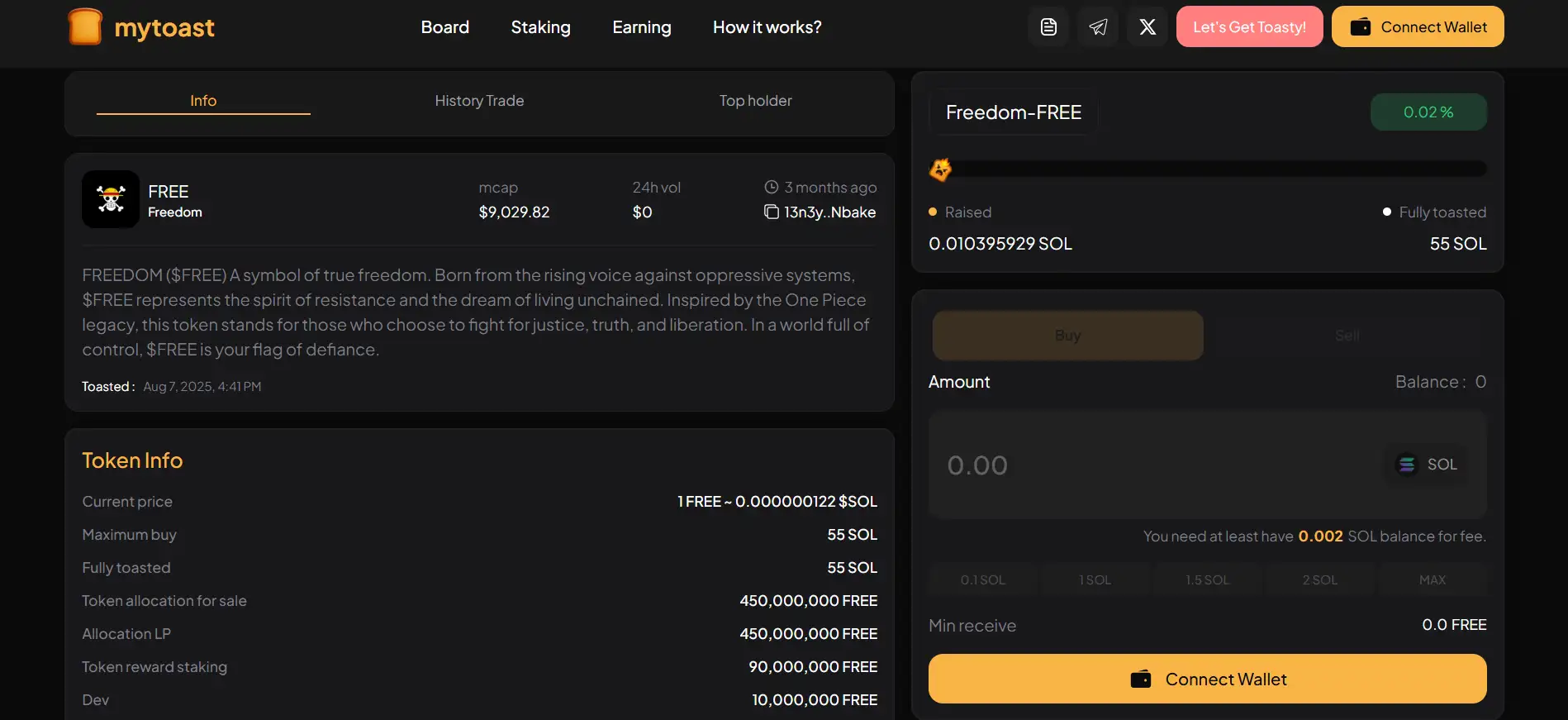
Task: Click the SOL currency selector icon
Action: click(1406, 465)
